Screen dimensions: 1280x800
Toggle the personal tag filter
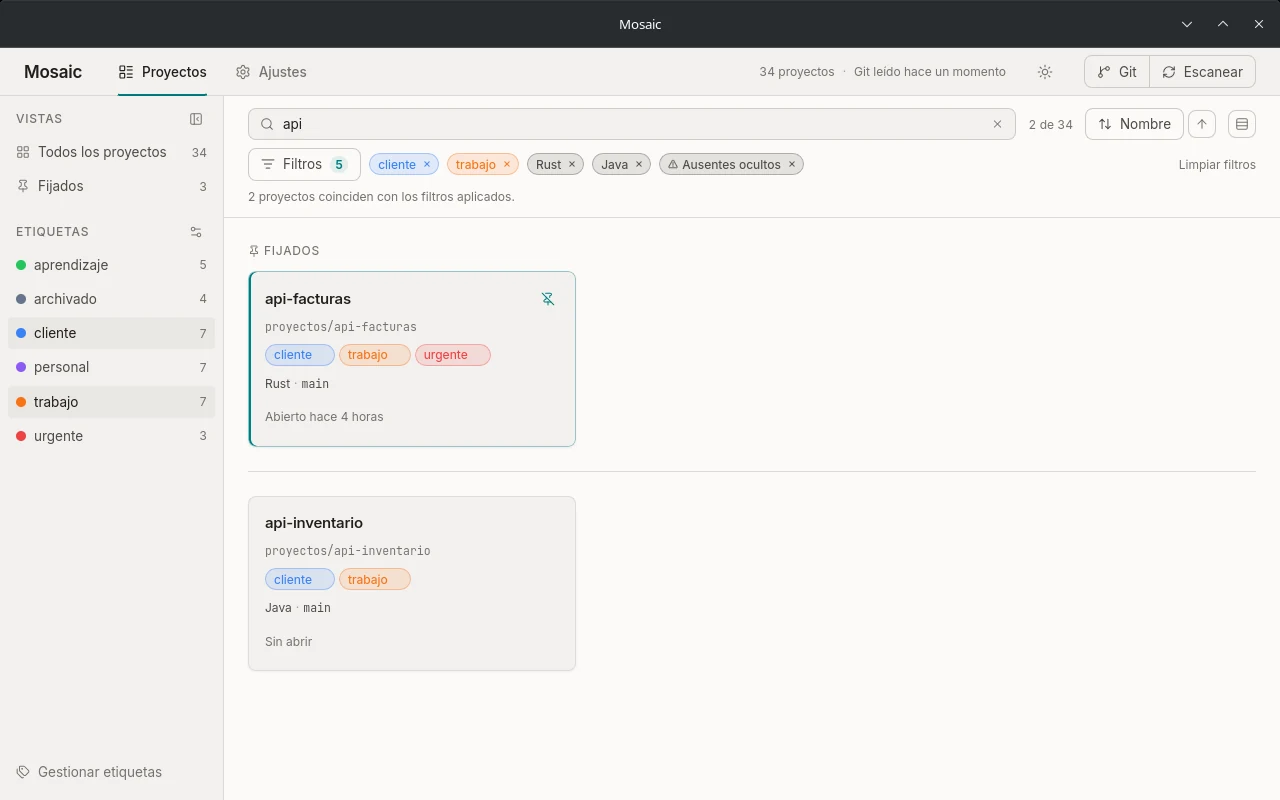coord(111,367)
